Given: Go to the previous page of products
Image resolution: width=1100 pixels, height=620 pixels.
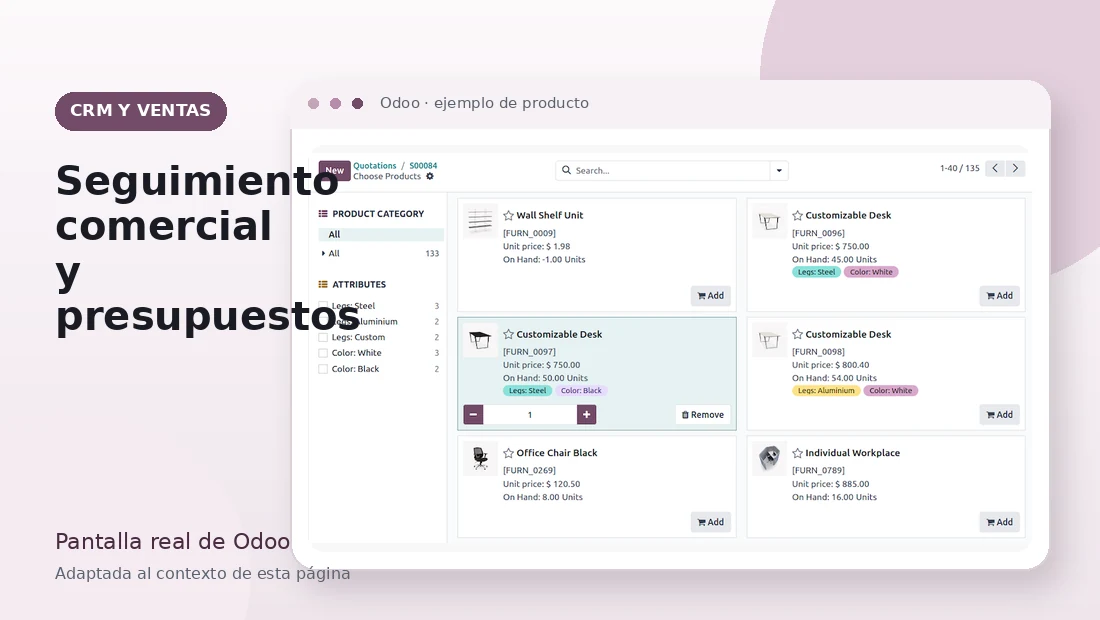Looking at the screenshot, I should [995, 168].
